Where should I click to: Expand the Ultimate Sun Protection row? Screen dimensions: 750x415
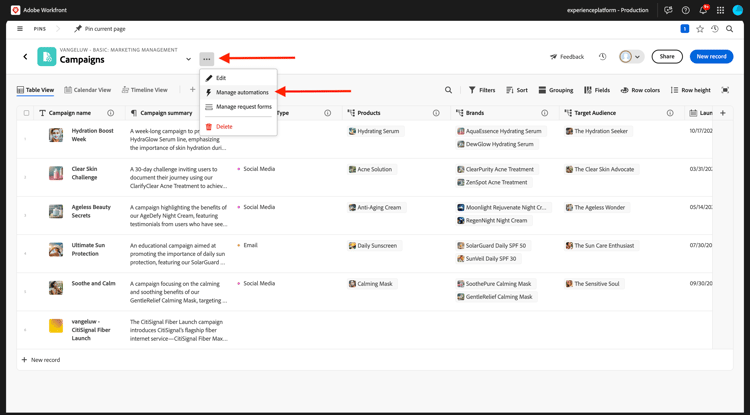tap(25, 253)
